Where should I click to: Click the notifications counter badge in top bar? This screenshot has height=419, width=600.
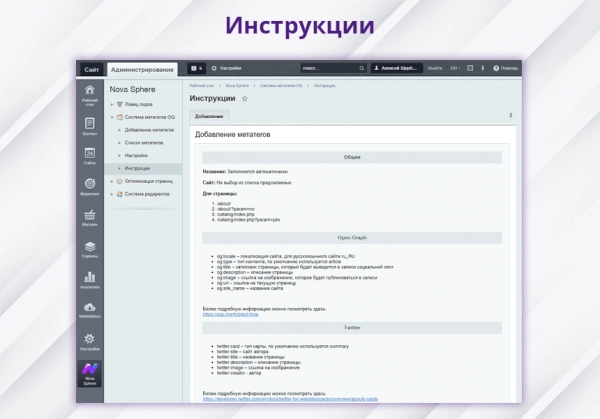coord(196,68)
